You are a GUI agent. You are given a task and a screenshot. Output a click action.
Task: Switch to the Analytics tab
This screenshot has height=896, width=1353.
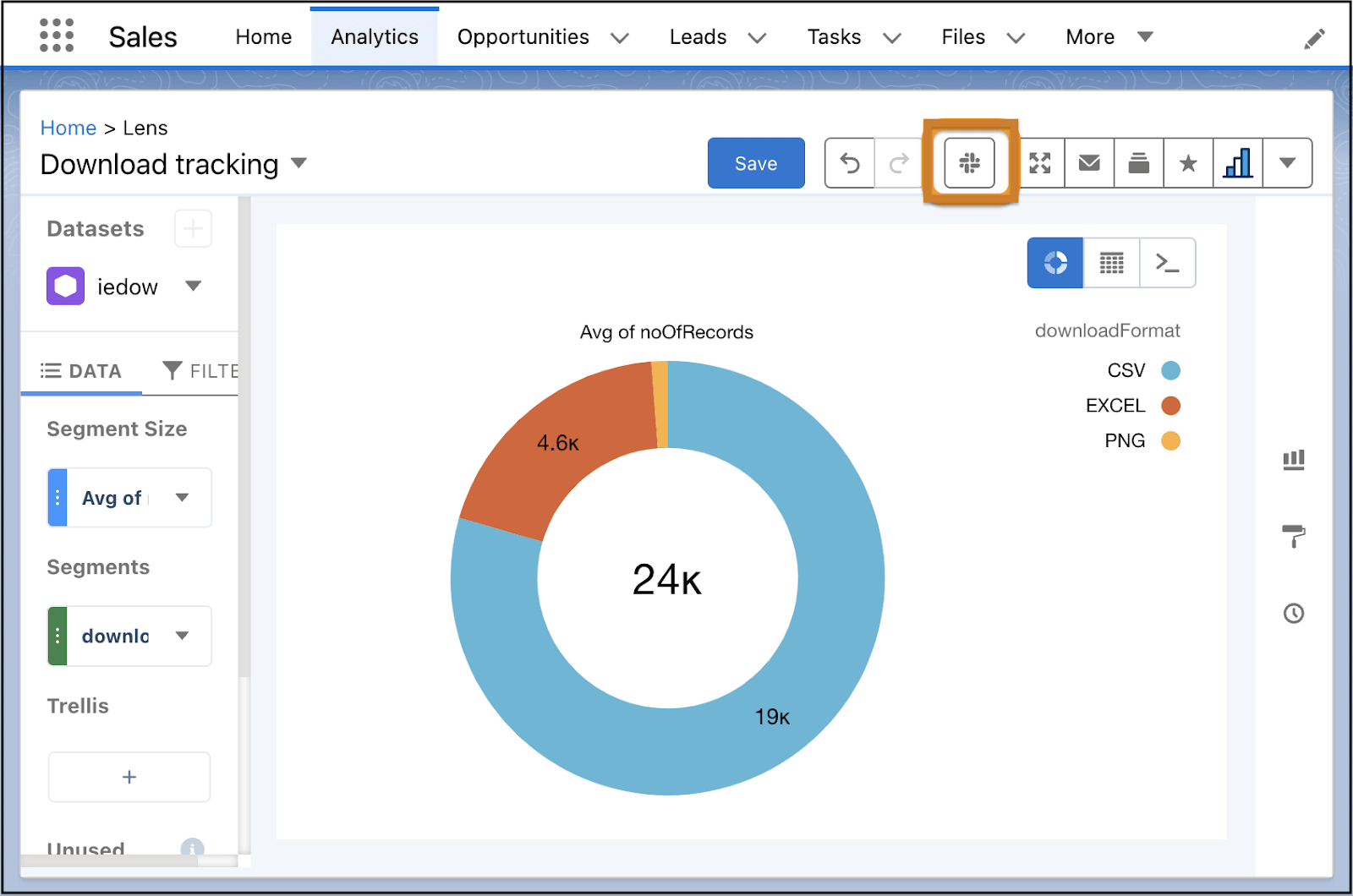375,36
